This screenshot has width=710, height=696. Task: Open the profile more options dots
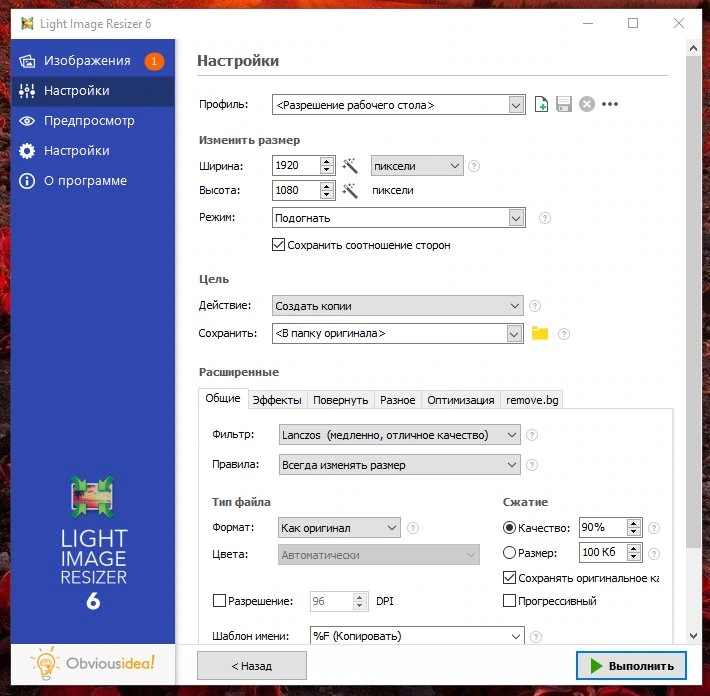point(610,104)
